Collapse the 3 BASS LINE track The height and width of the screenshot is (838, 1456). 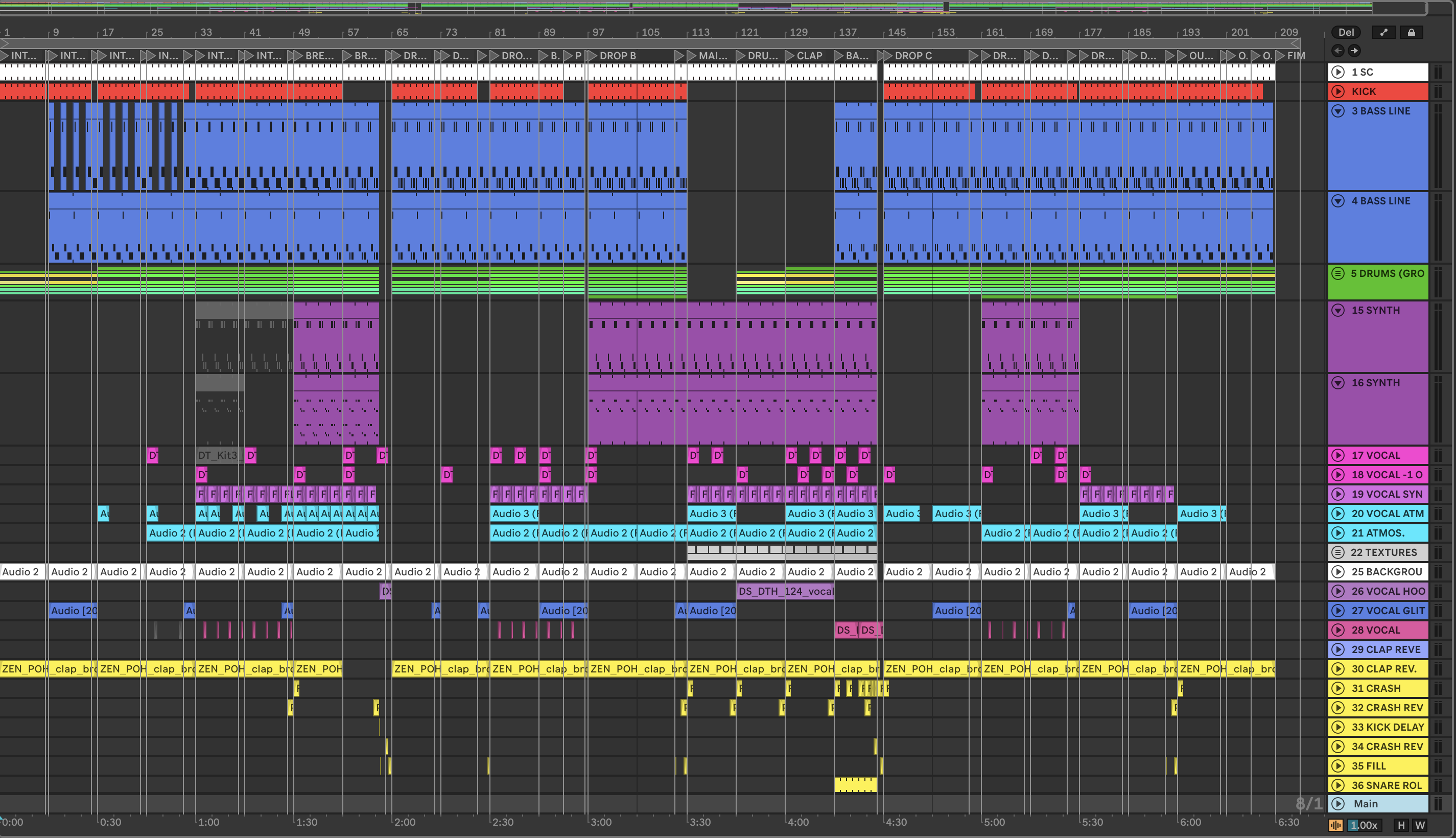point(1338,110)
